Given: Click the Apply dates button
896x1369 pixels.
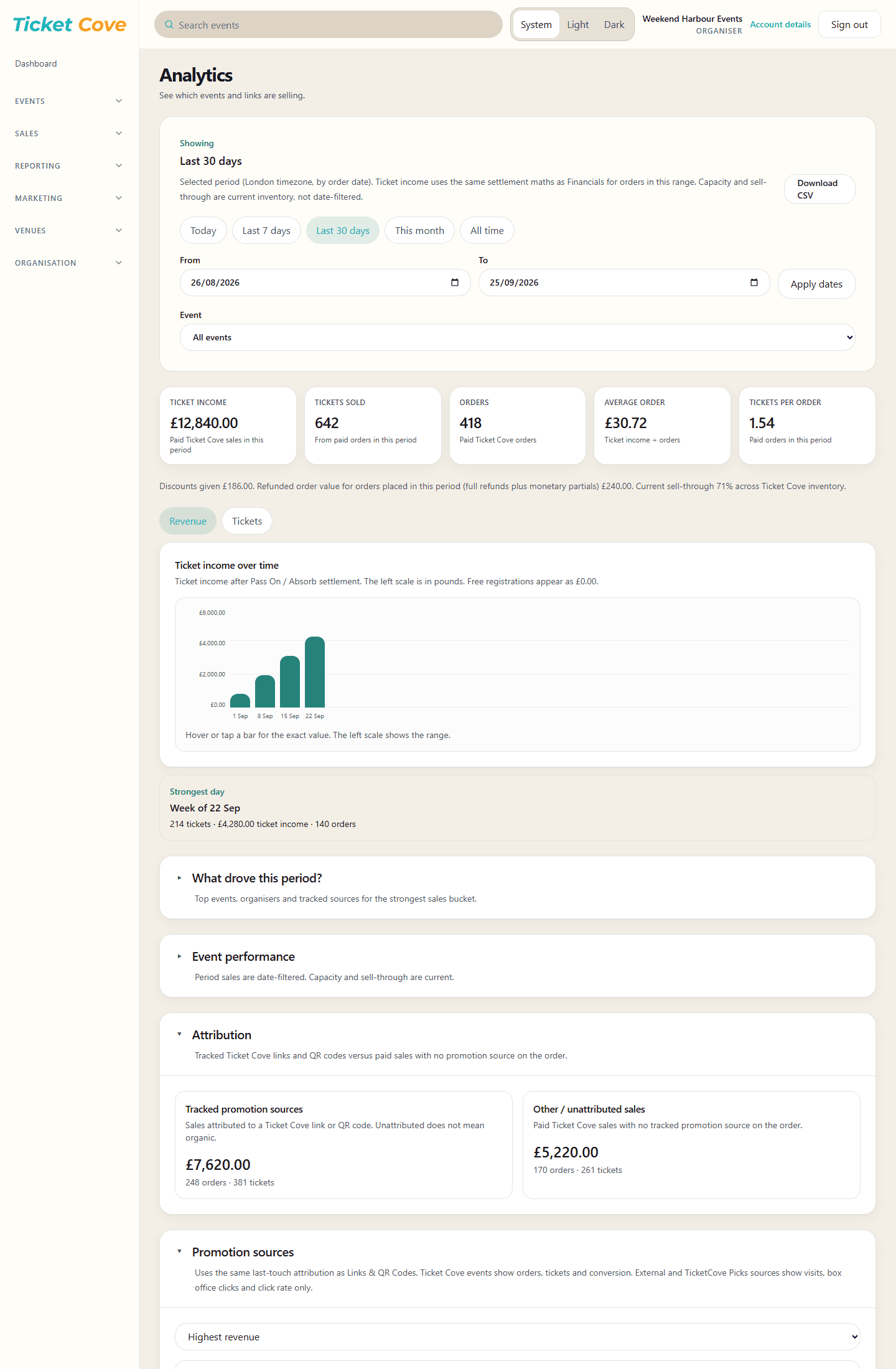Looking at the screenshot, I should pyautogui.click(x=816, y=284).
